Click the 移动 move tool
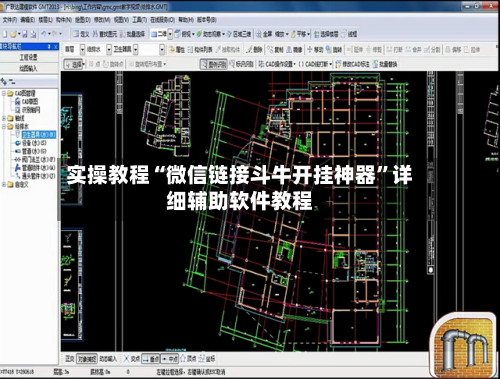Screen dimensions: 500x379 (315, 50)
